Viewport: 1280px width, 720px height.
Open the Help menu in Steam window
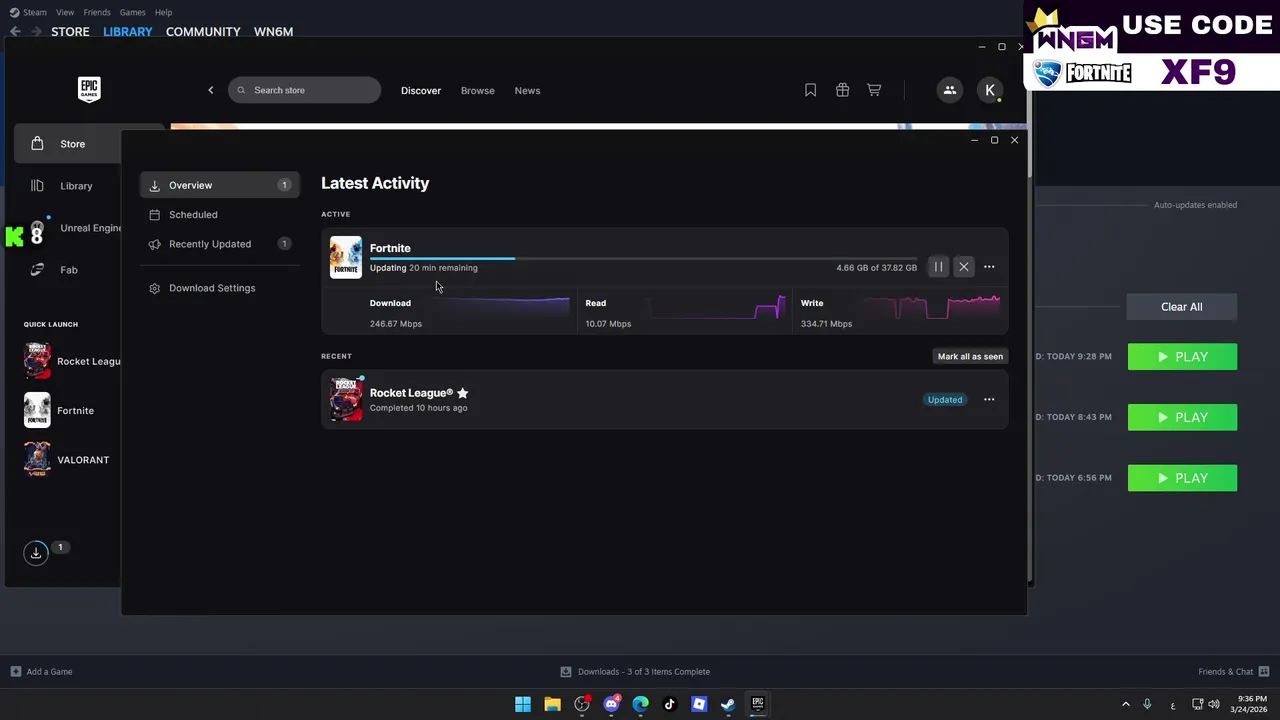(x=163, y=12)
